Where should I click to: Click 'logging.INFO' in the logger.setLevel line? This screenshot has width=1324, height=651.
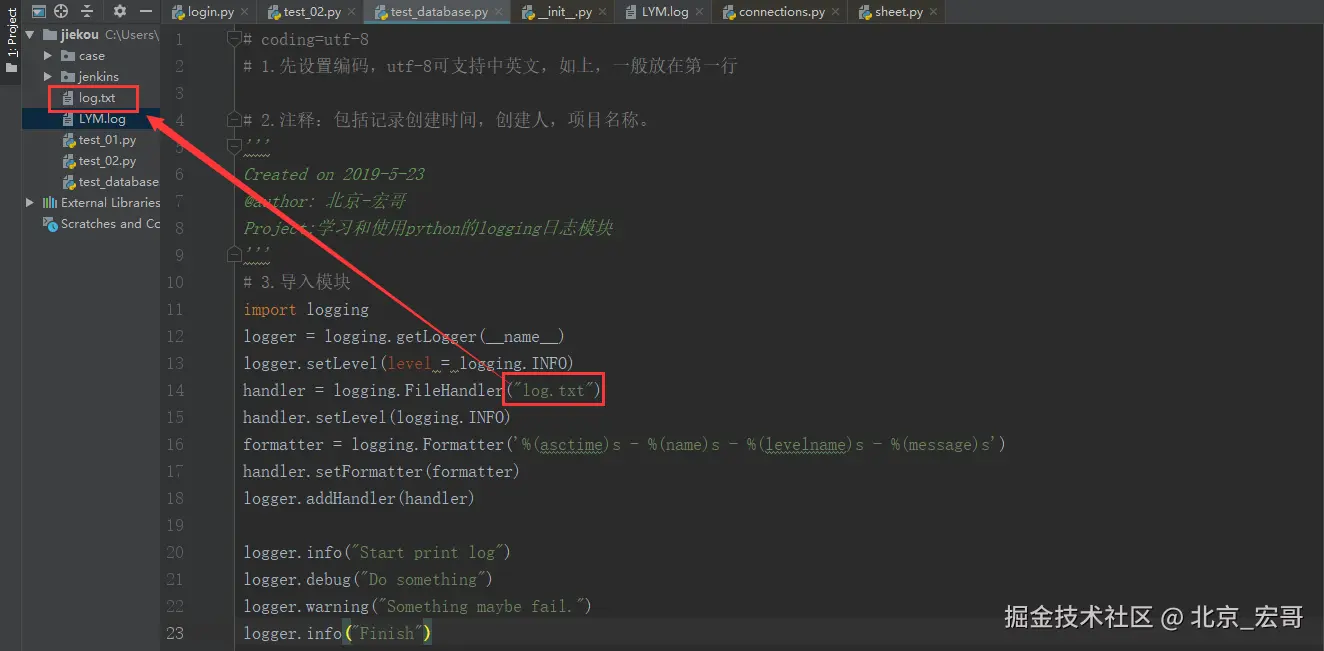pos(512,363)
